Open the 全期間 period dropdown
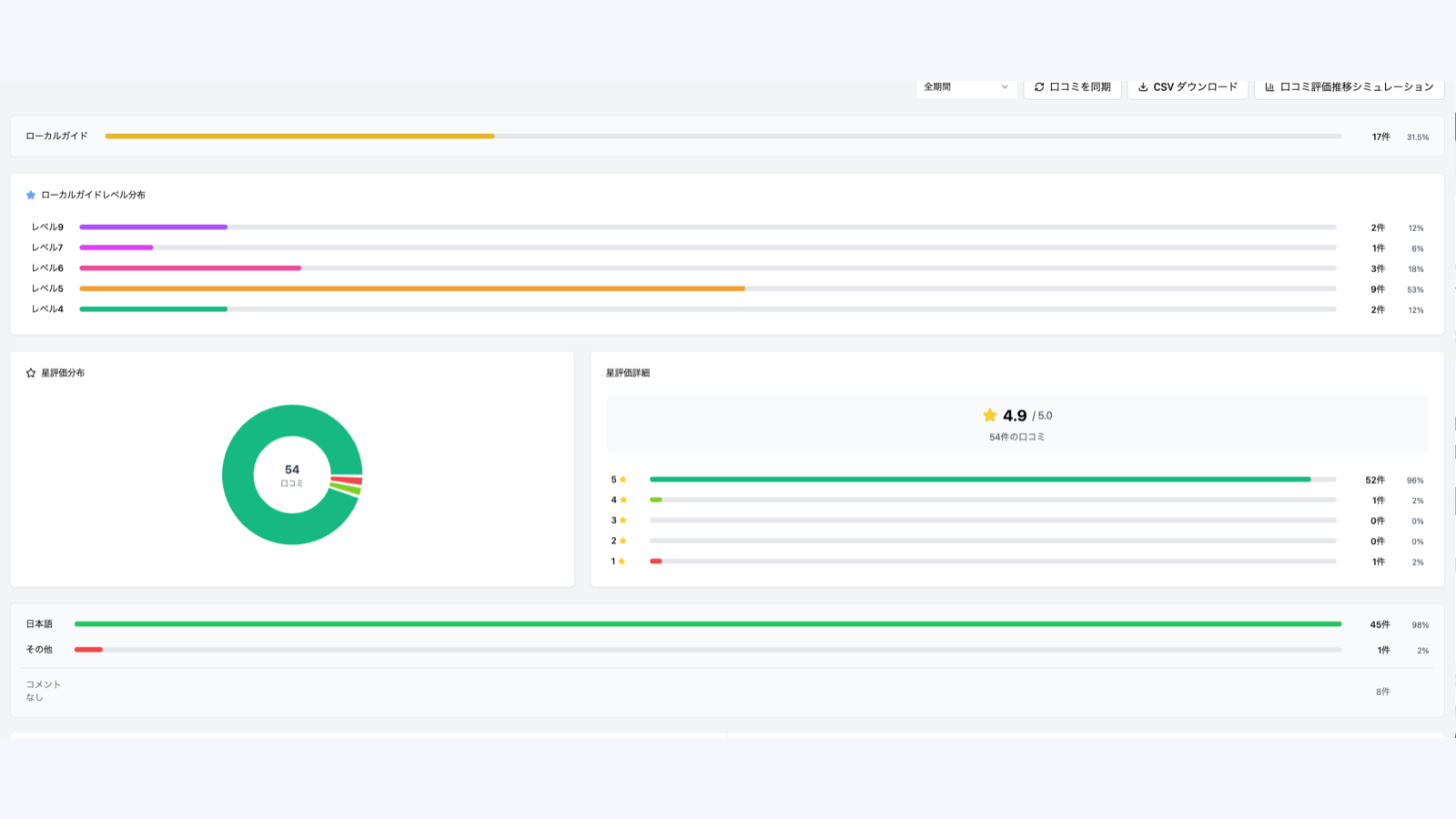 (966, 87)
